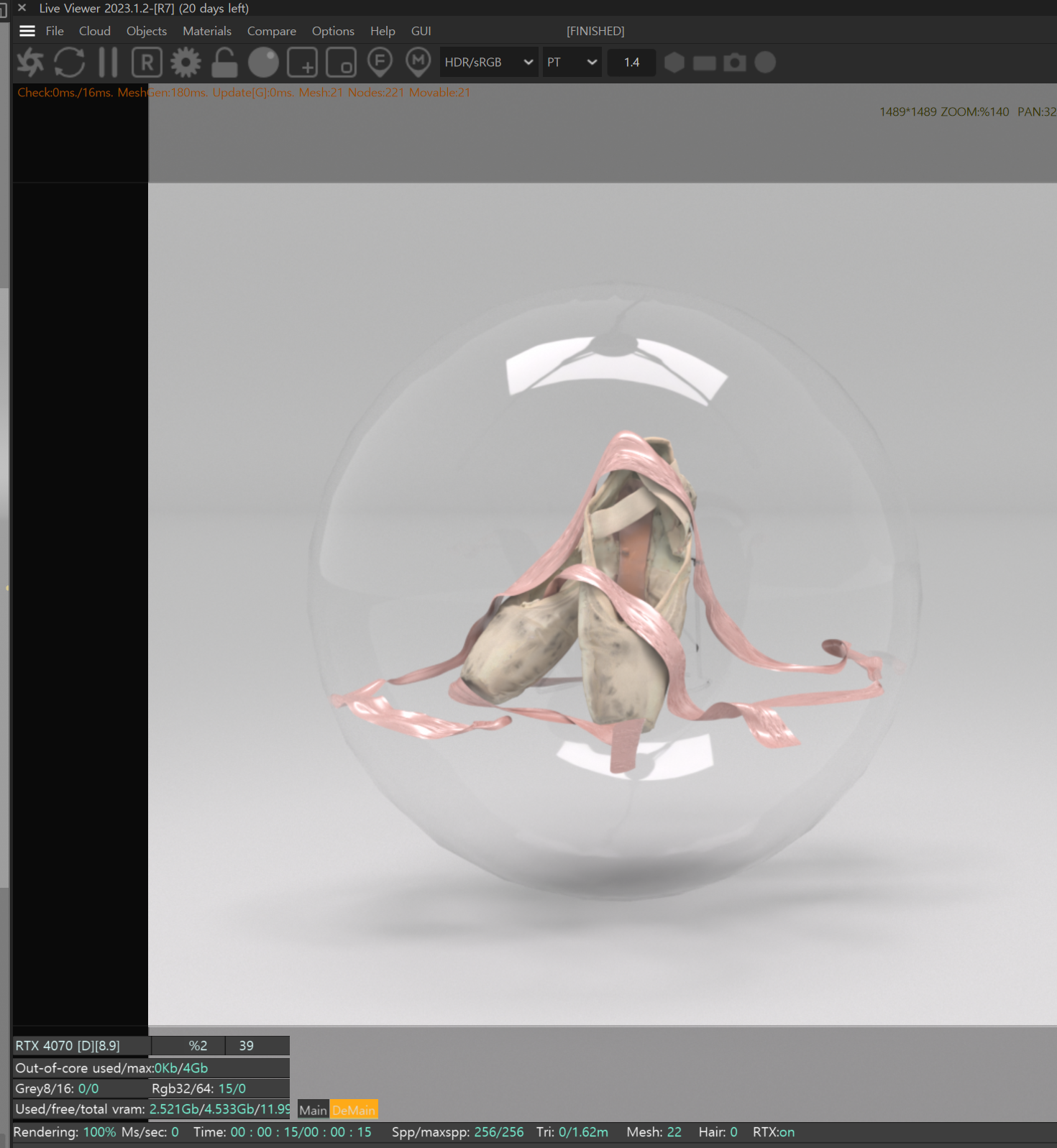Click the Hair: 0 status entry
The image size is (1057, 1148).
coord(718,1131)
